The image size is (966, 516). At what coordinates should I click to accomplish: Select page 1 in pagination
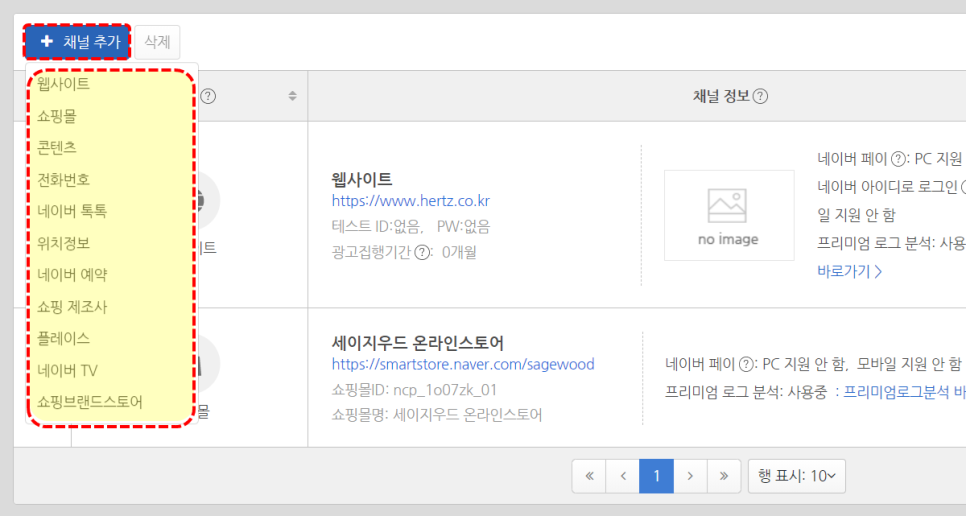[x=656, y=476]
